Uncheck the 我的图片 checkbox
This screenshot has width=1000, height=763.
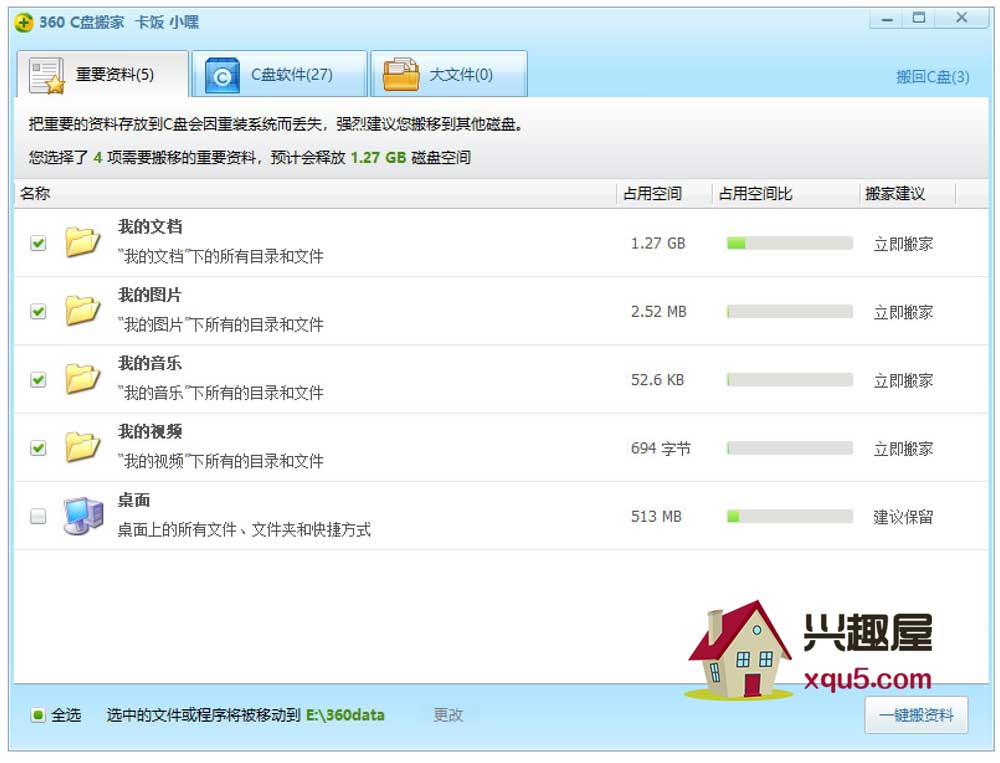pyautogui.click(x=38, y=311)
